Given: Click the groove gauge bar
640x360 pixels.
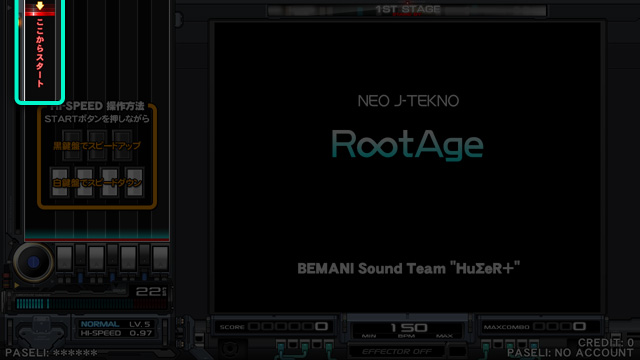Looking at the screenshot, I should pos(91,304).
